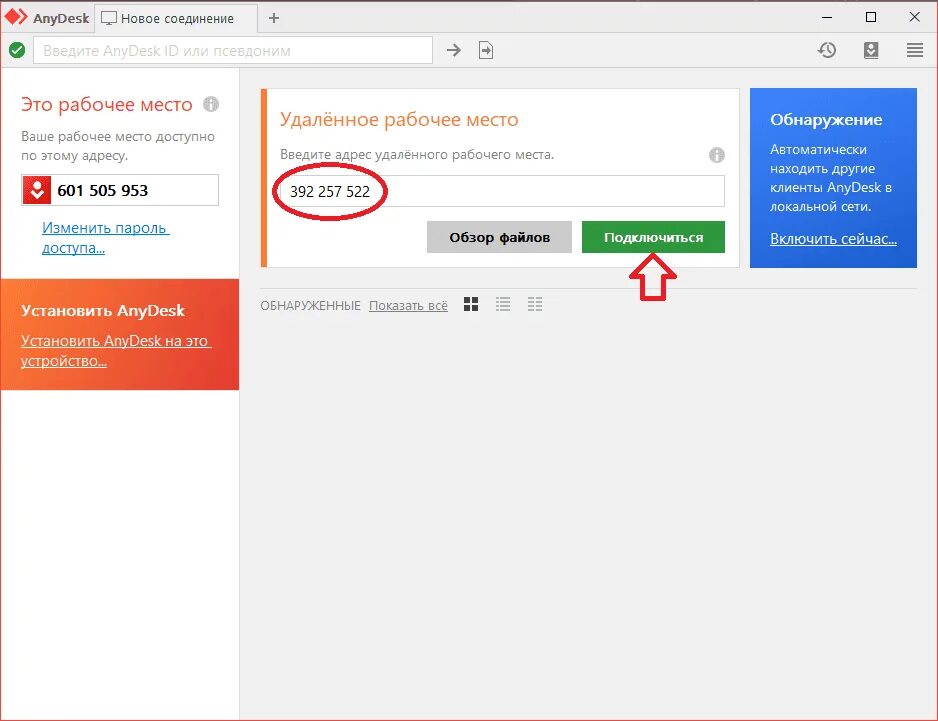Focus the top AnyDesk ID address field
The width and height of the screenshot is (938, 721).
(233, 50)
